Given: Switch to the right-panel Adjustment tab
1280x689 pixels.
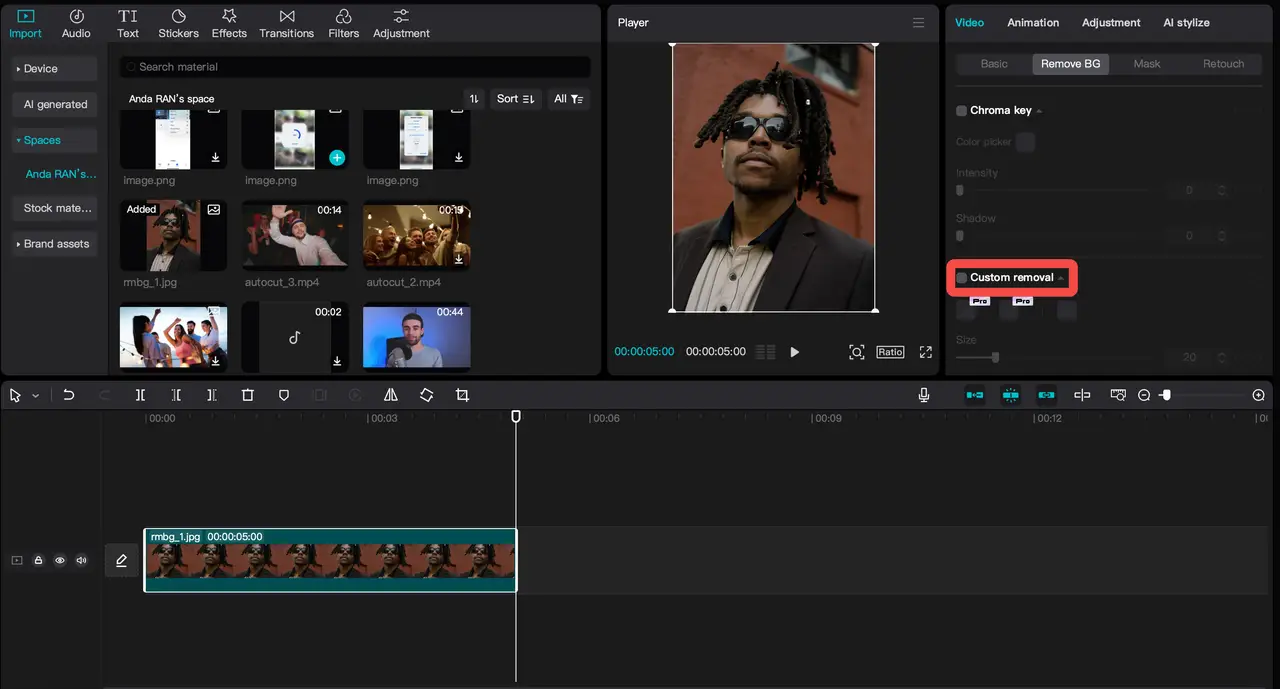Looking at the screenshot, I should (x=1111, y=22).
